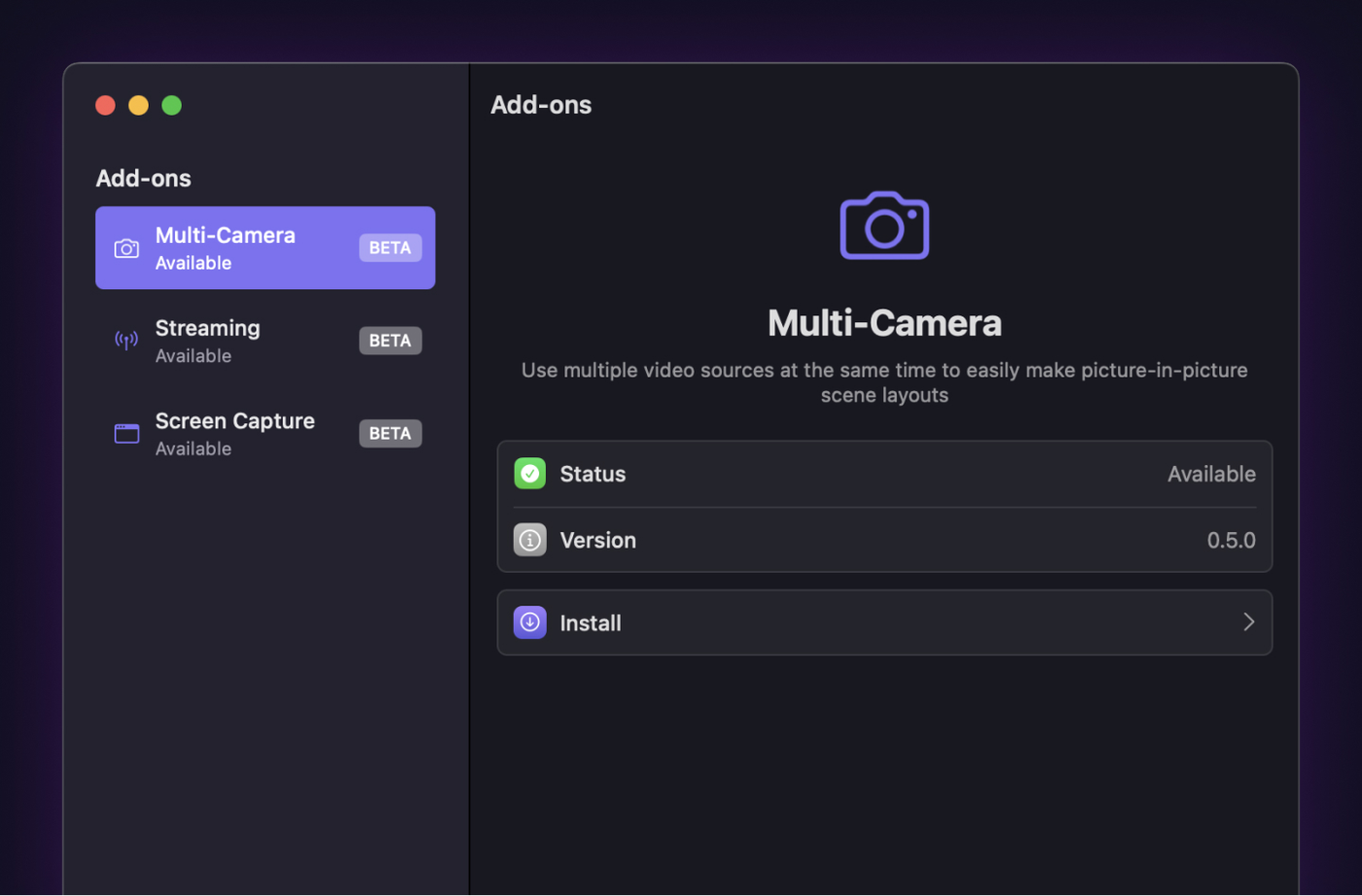Click the BETA badge next to Screen Capture
Image resolution: width=1362 pixels, height=896 pixels.
coord(390,434)
